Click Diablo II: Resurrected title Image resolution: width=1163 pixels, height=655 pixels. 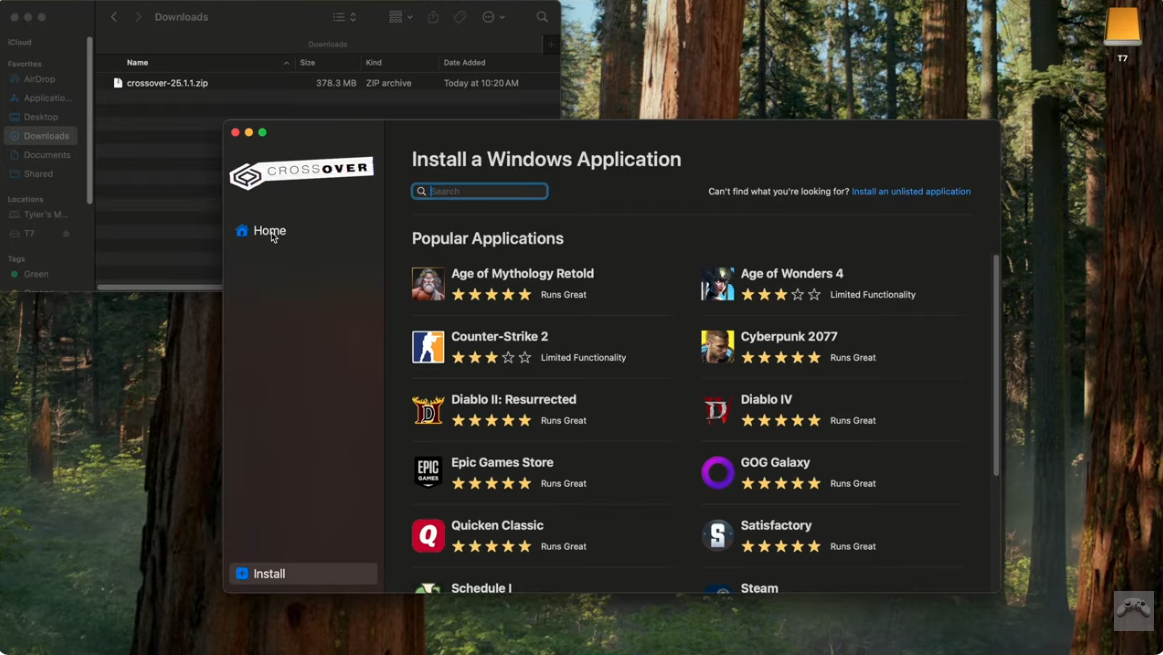click(513, 399)
